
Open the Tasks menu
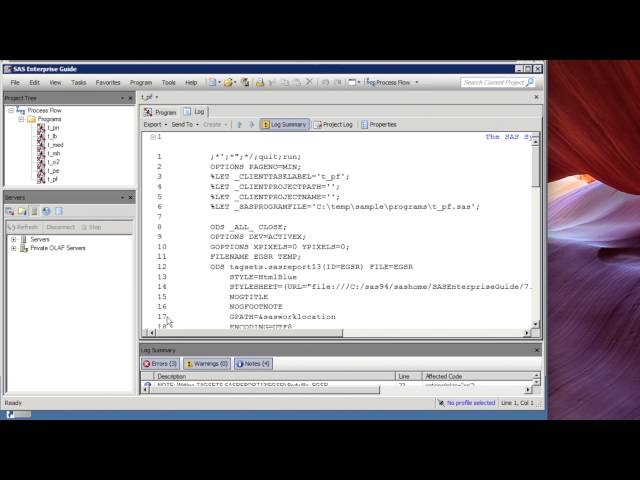[78, 82]
